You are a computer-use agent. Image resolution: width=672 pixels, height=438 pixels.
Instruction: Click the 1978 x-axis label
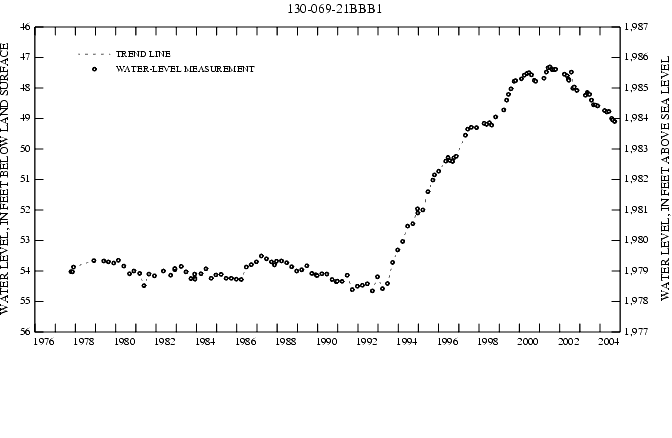click(84, 342)
